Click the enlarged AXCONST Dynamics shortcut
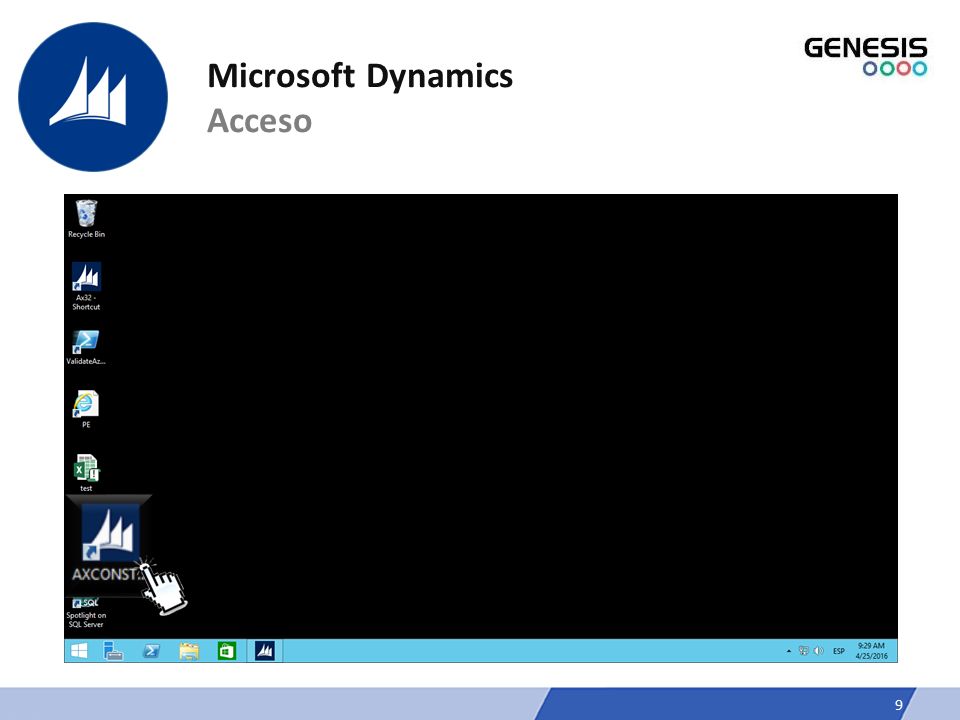The width and height of the screenshot is (960, 720). (x=108, y=542)
